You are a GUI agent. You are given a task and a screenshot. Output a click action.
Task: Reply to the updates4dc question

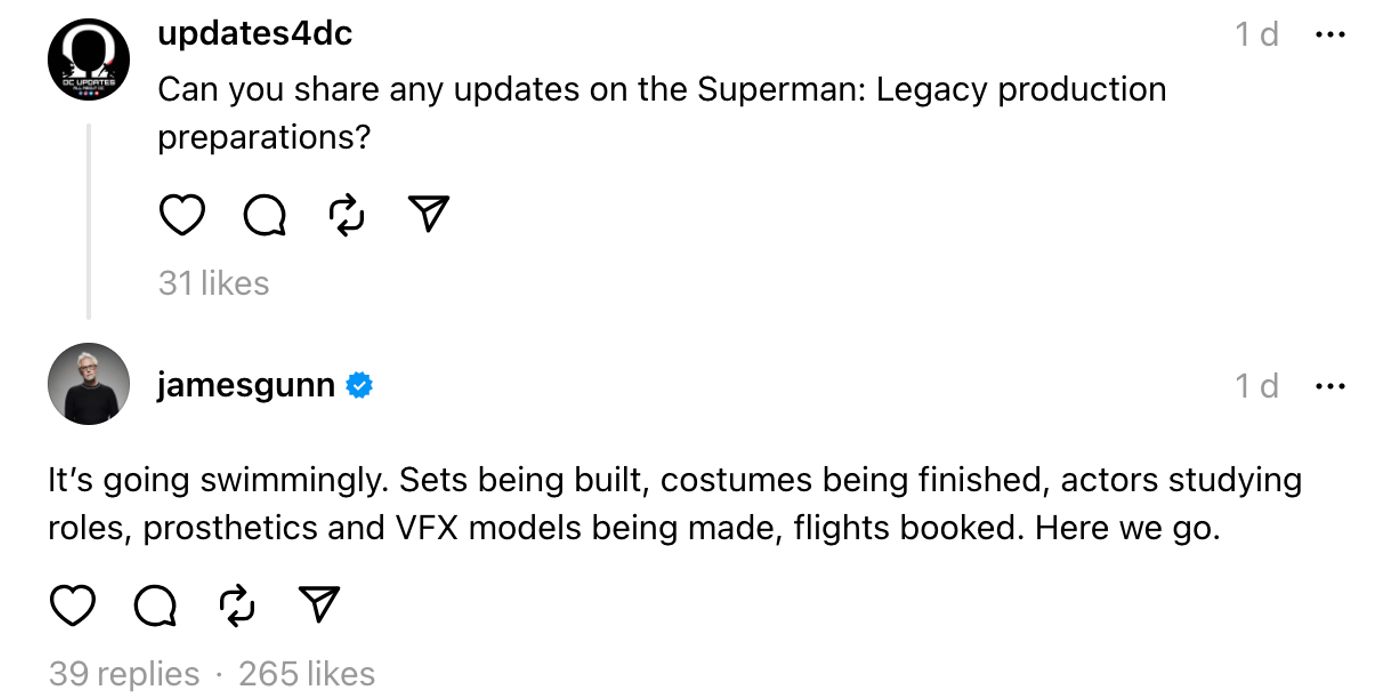264,215
